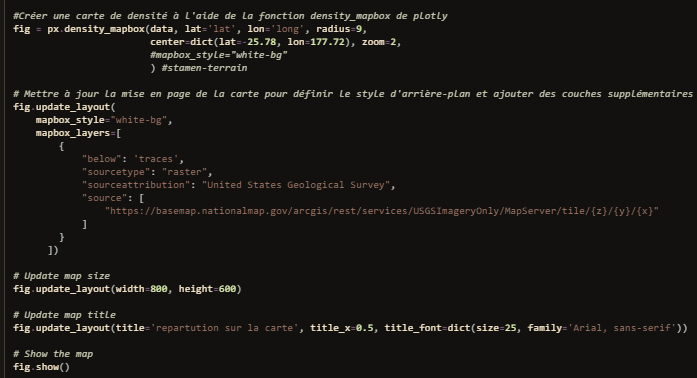This screenshot has height=378, width=697.
Task: Click the #stamen-terrain comment
Action: pos(204,68)
